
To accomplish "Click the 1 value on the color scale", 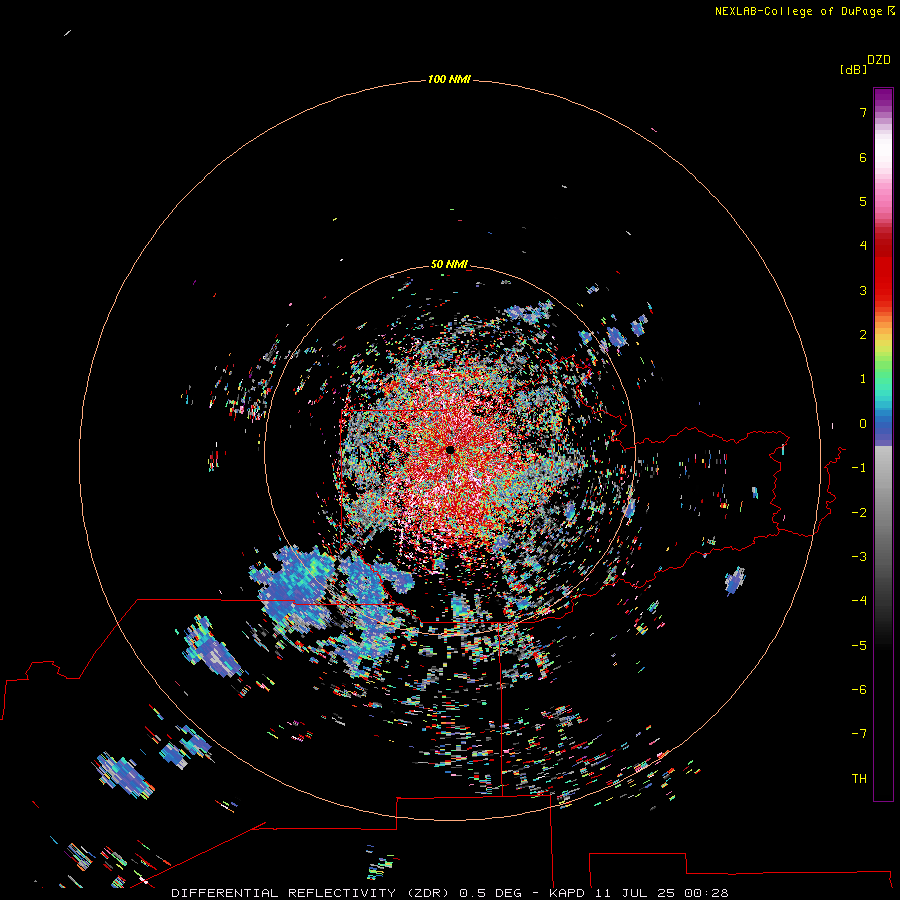I will click(863, 379).
